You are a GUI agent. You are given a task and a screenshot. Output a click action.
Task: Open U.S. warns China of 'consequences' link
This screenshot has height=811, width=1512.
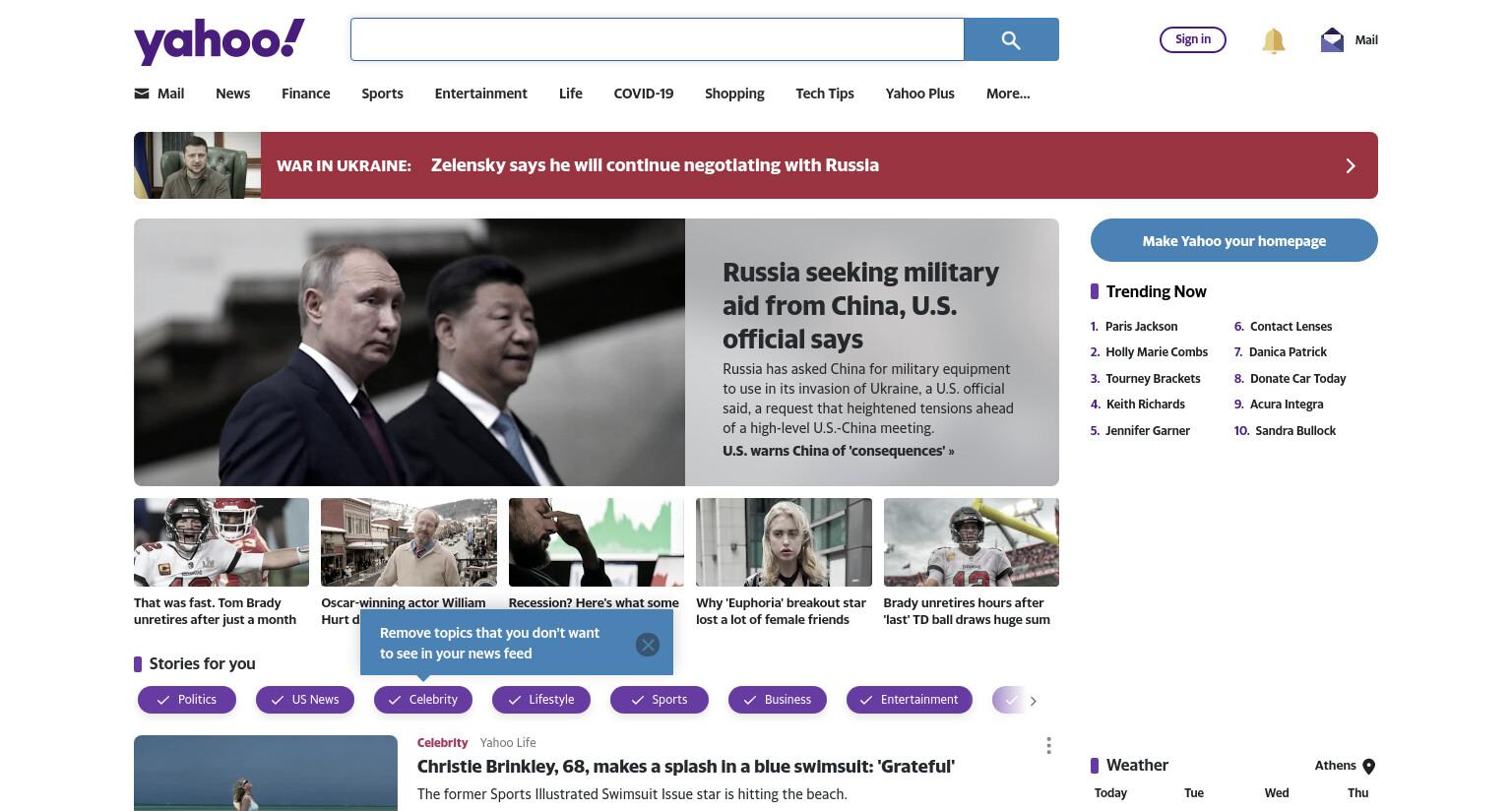839,451
